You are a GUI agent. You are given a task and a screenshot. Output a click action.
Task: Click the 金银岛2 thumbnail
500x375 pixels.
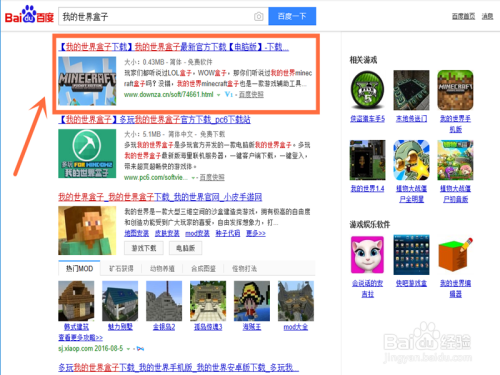pyautogui.click(x=164, y=301)
